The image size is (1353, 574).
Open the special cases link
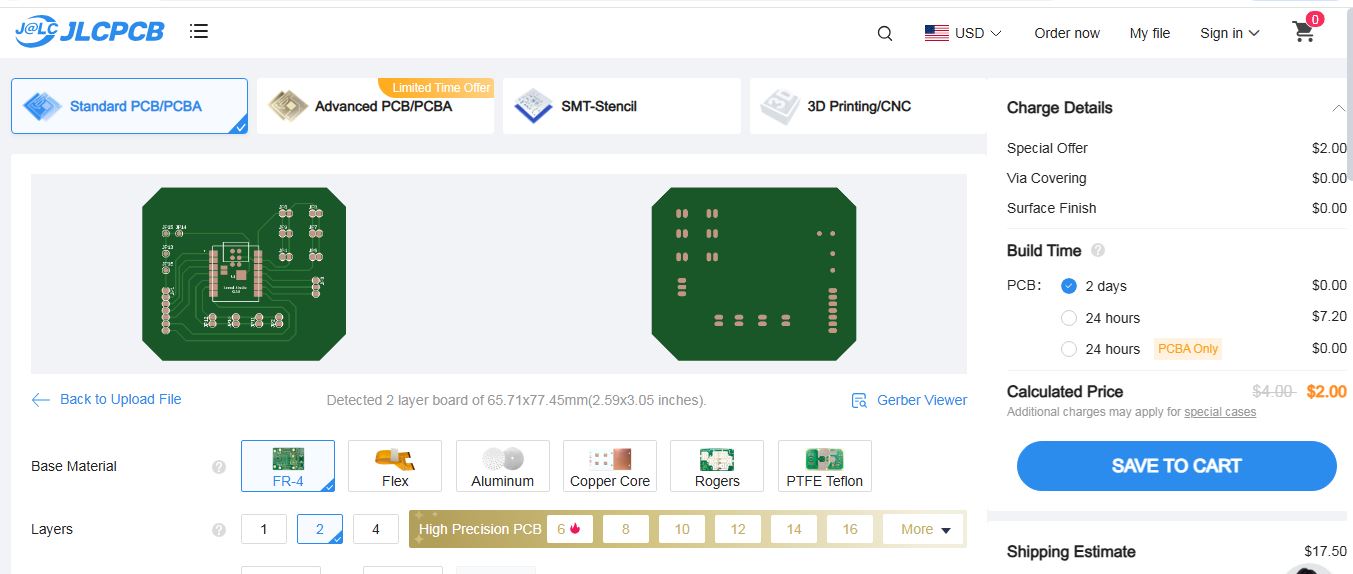(x=1220, y=412)
